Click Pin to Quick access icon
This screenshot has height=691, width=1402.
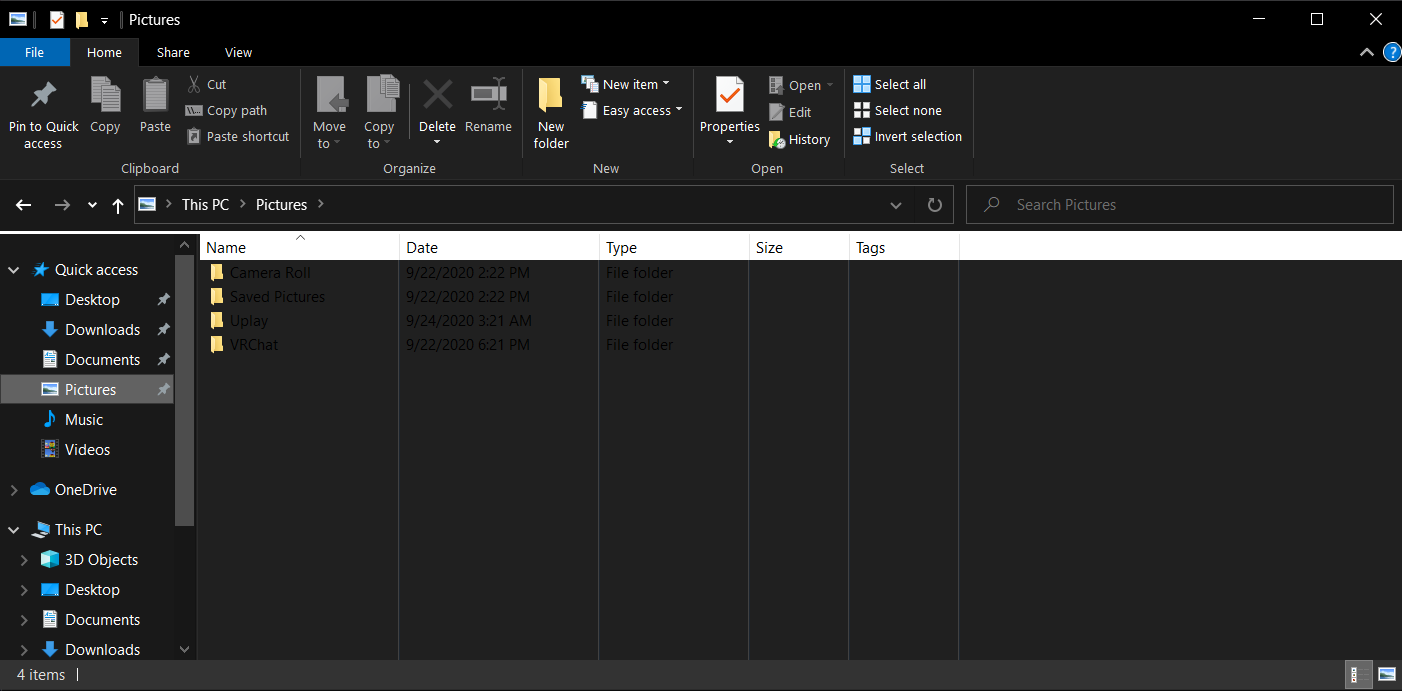coord(43,95)
